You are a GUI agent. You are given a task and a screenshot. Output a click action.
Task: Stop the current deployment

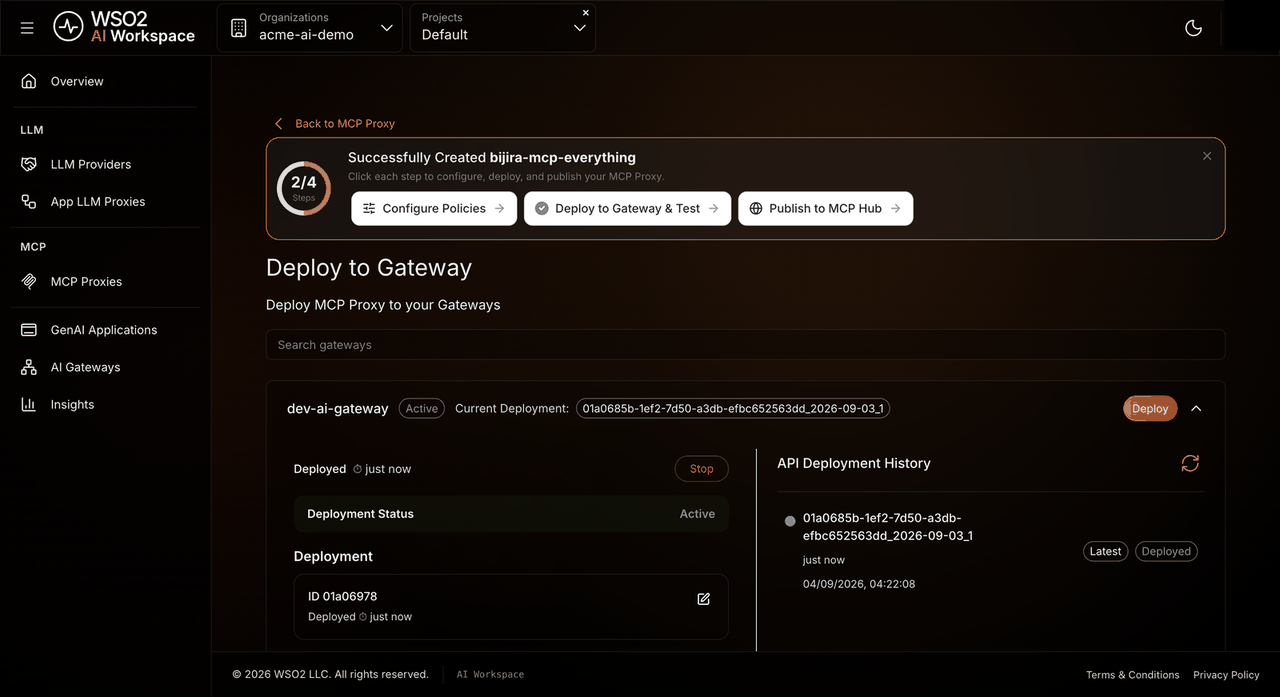[x=702, y=468]
